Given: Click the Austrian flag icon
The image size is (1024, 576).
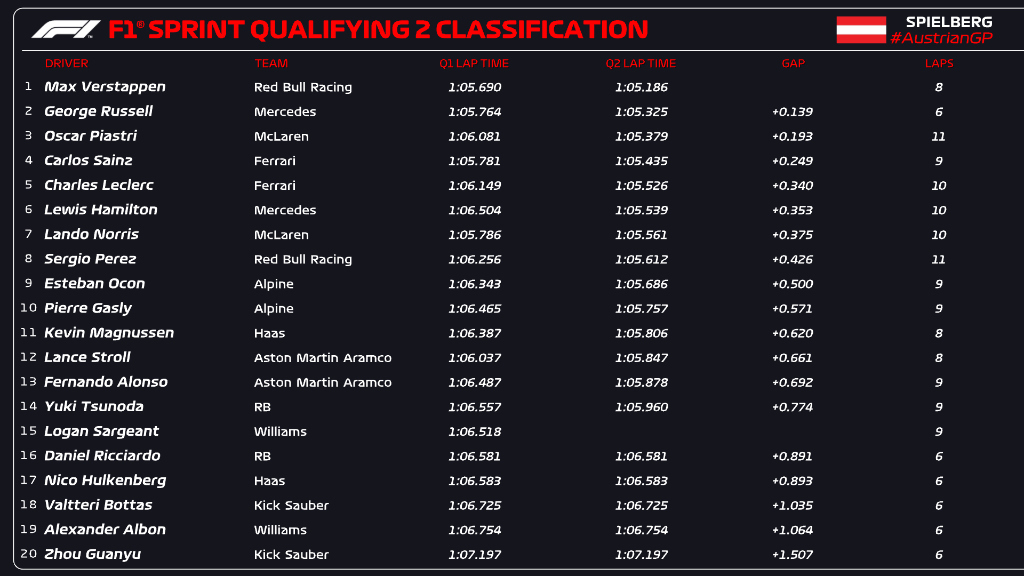Looking at the screenshot, I should pyautogui.click(x=860, y=29).
